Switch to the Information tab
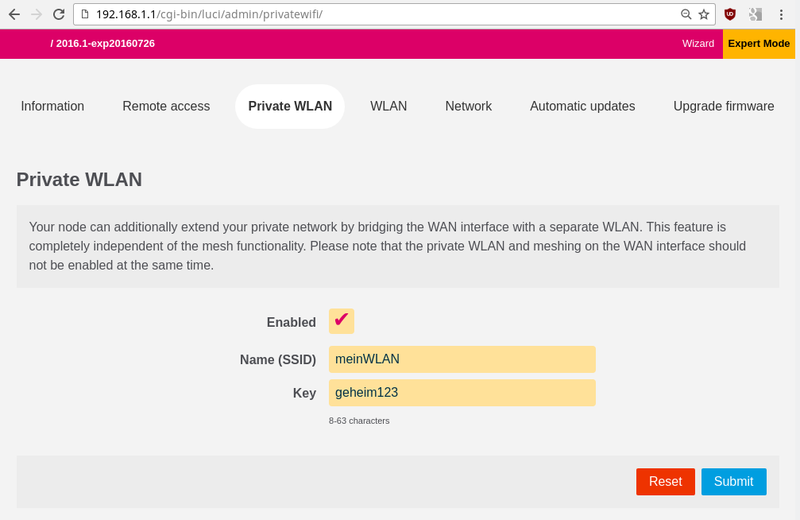This screenshot has width=800, height=520. tap(52, 106)
